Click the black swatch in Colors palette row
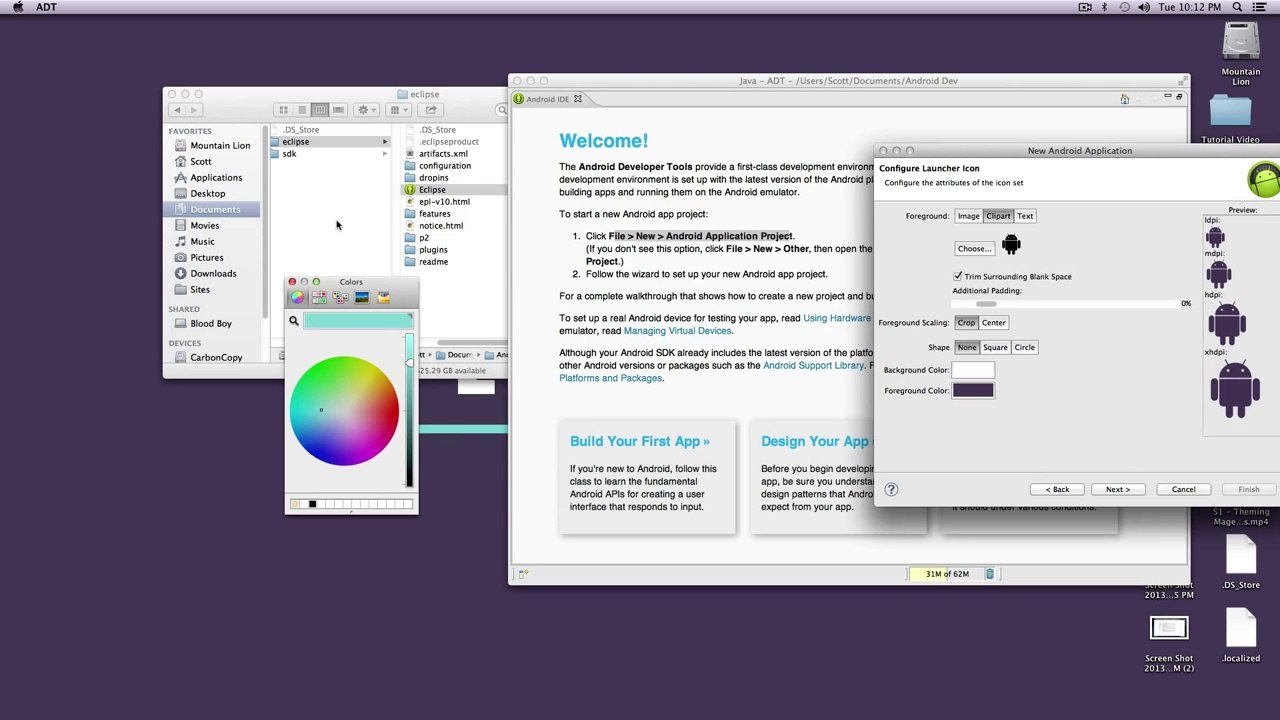The image size is (1280, 720). [312, 504]
